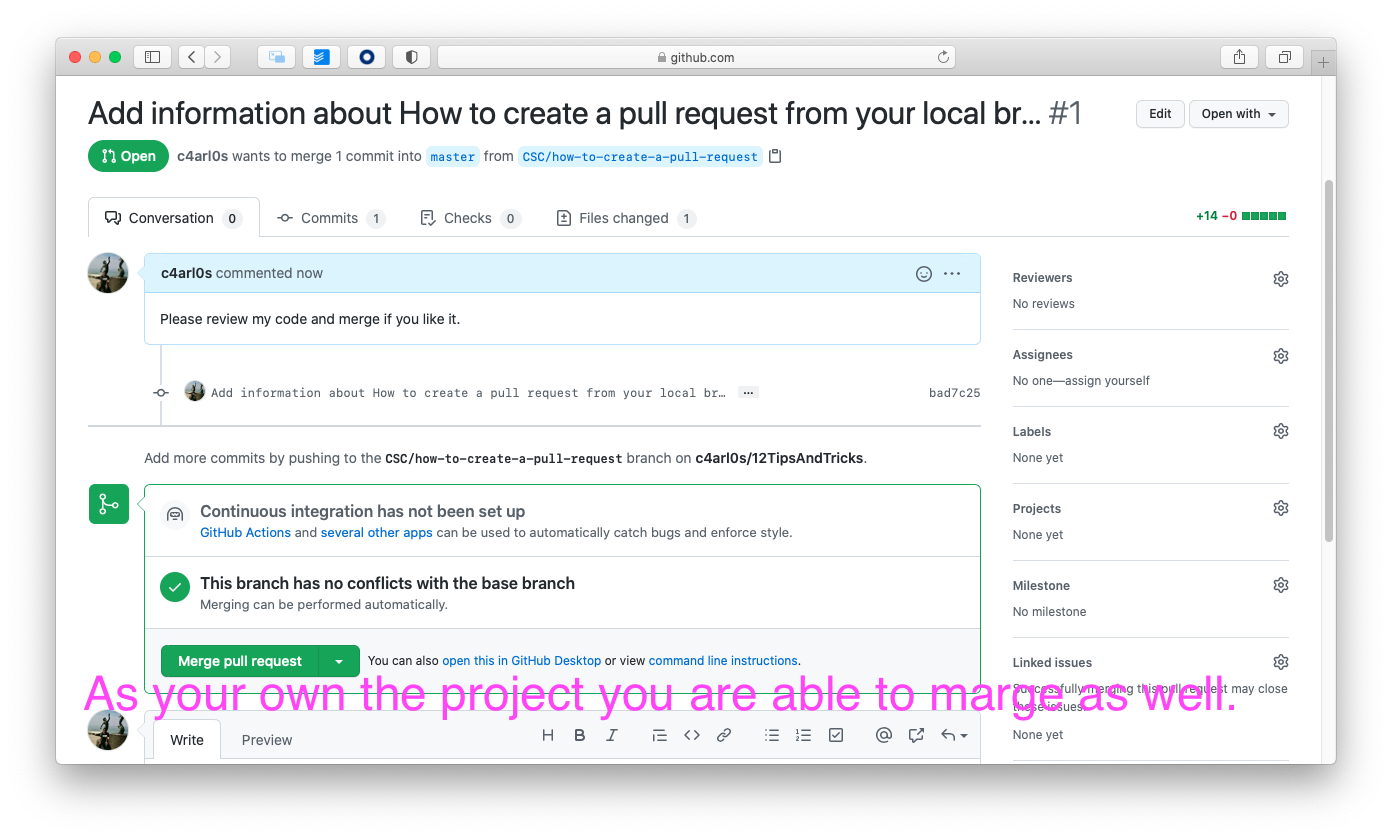Open the several other apps link
This screenshot has height=838, width=1392.
pos(377,533)
